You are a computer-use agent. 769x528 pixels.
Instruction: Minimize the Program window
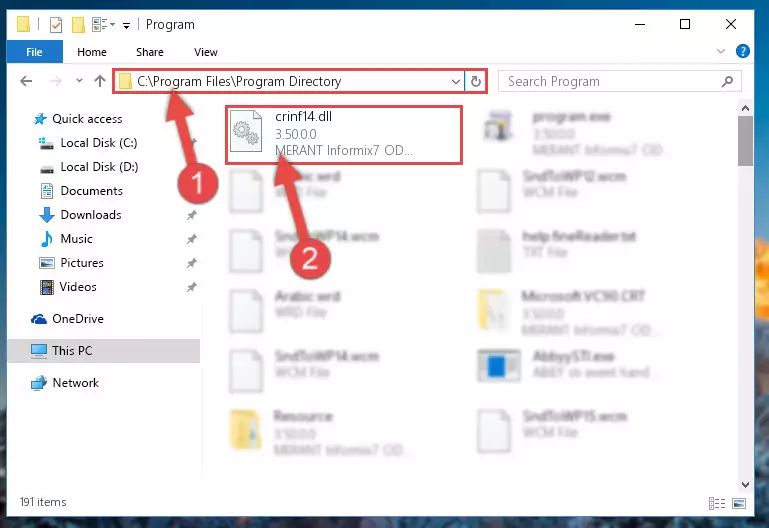[640, 24]
